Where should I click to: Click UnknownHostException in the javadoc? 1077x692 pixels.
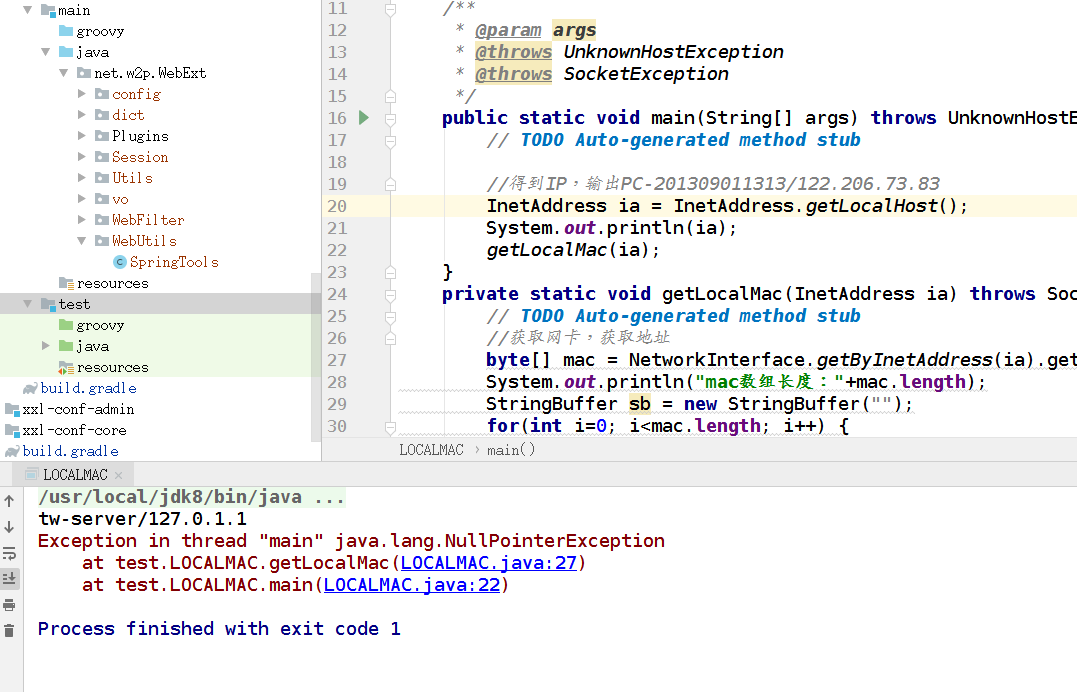673,52
